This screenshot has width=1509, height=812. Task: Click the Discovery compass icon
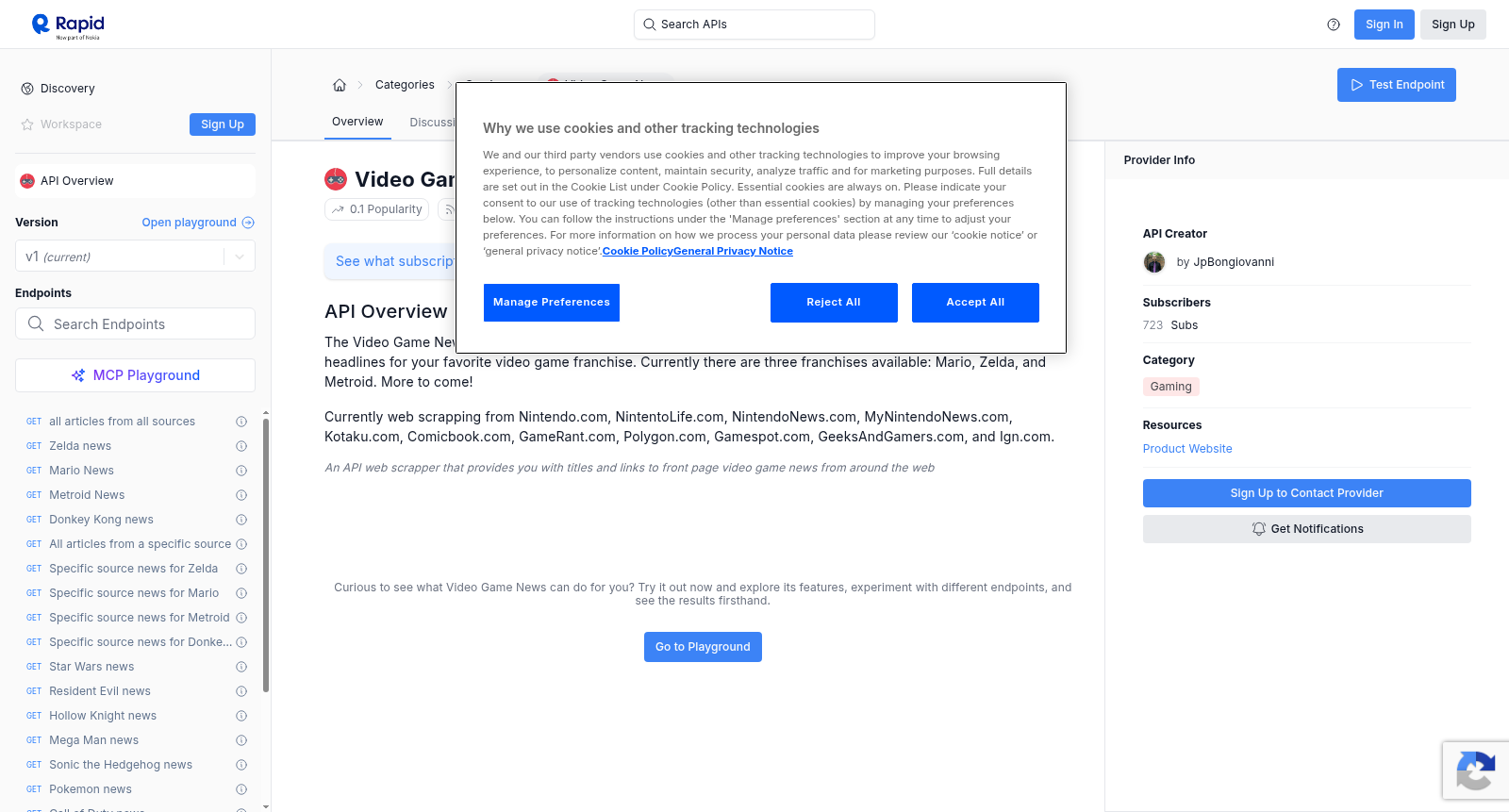27,89
